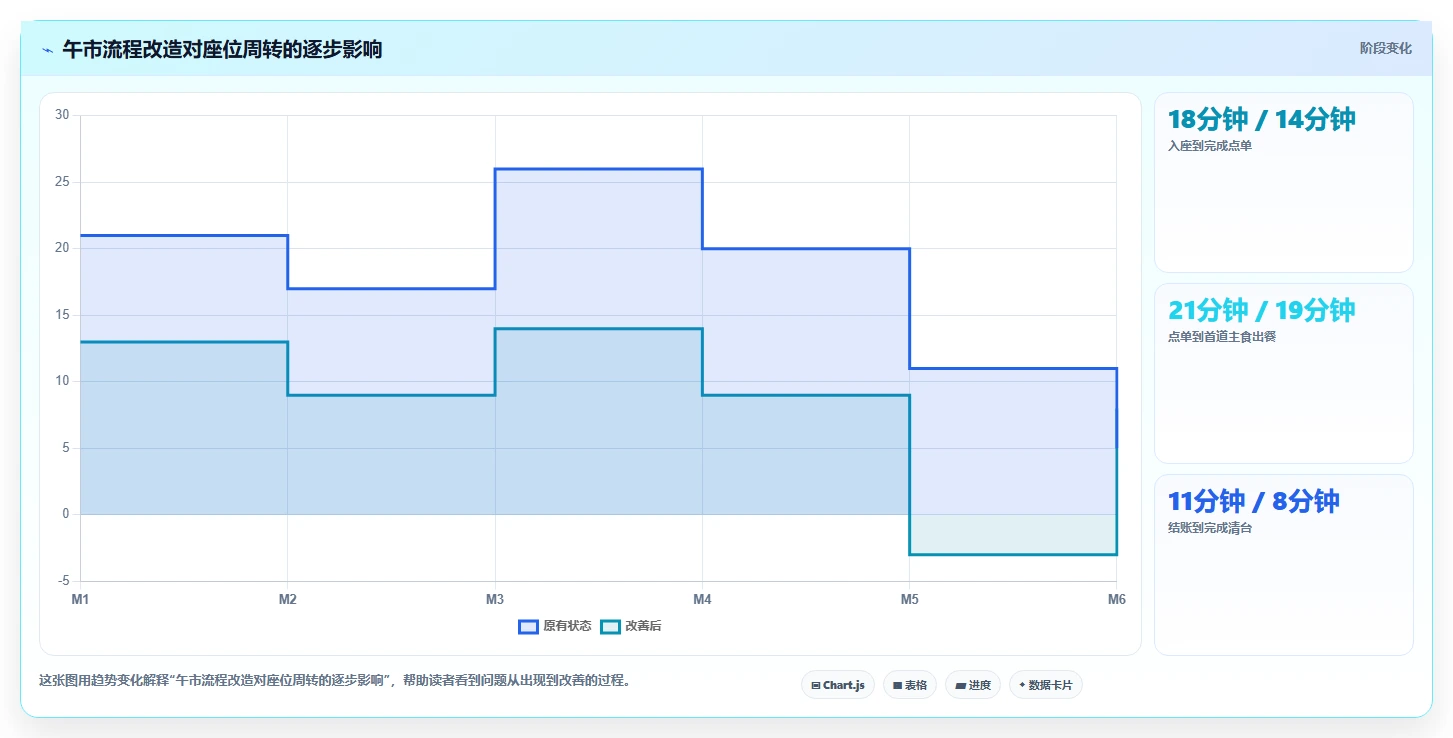Click the M2 x-axis label
Image resolution: width=1453 pixels, height=738 pixels.
click(287, 599)
